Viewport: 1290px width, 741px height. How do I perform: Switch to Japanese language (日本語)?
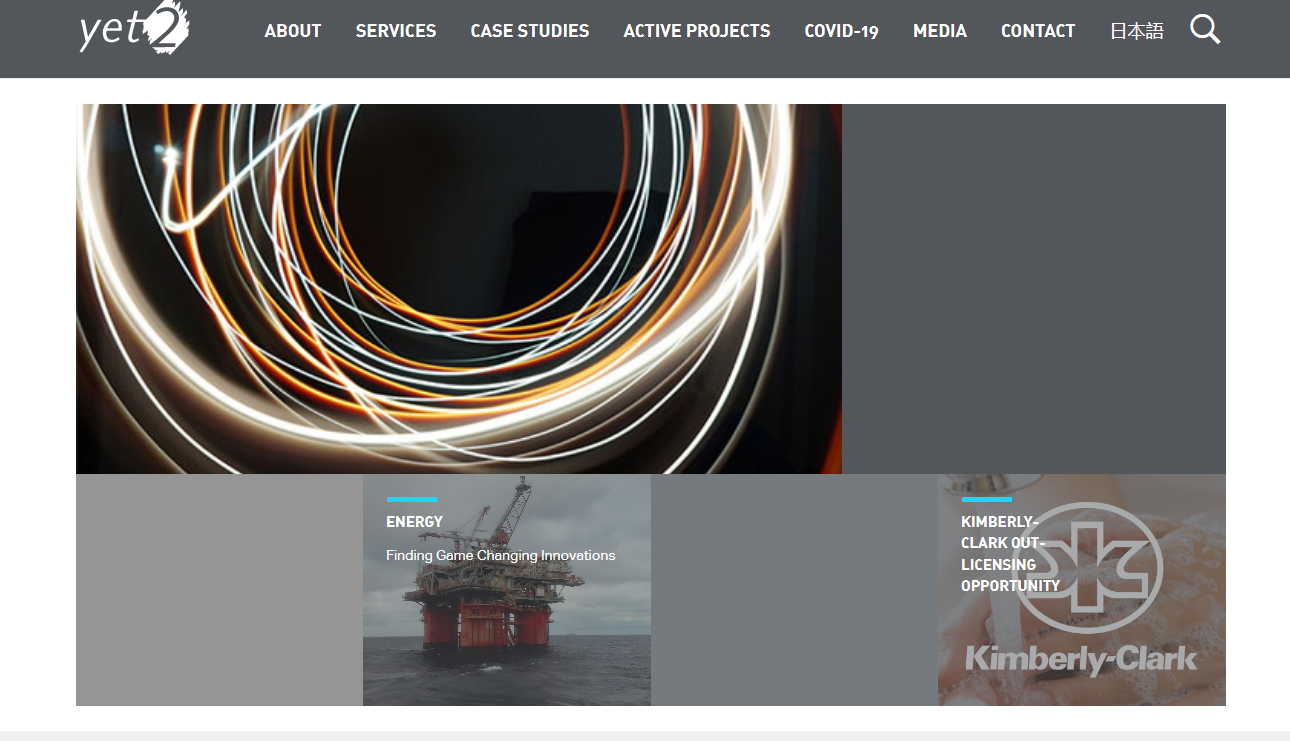(x=1137, y=31)
